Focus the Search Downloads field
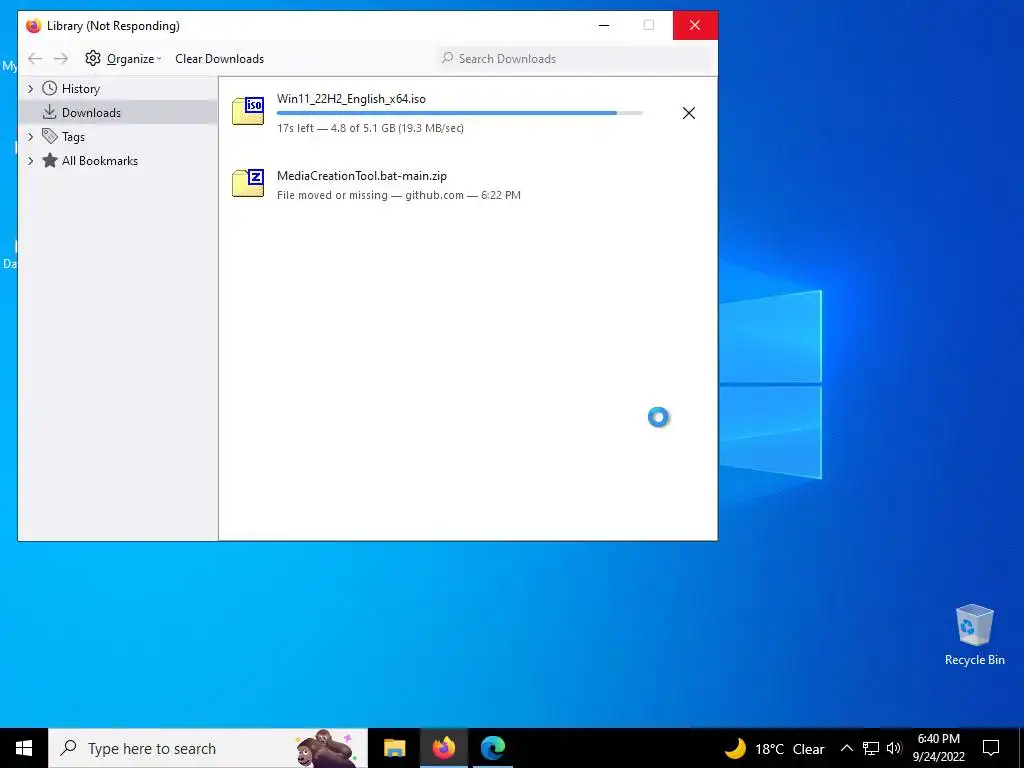Screen dimensions: 1024x768 click(x=575, y=59)
